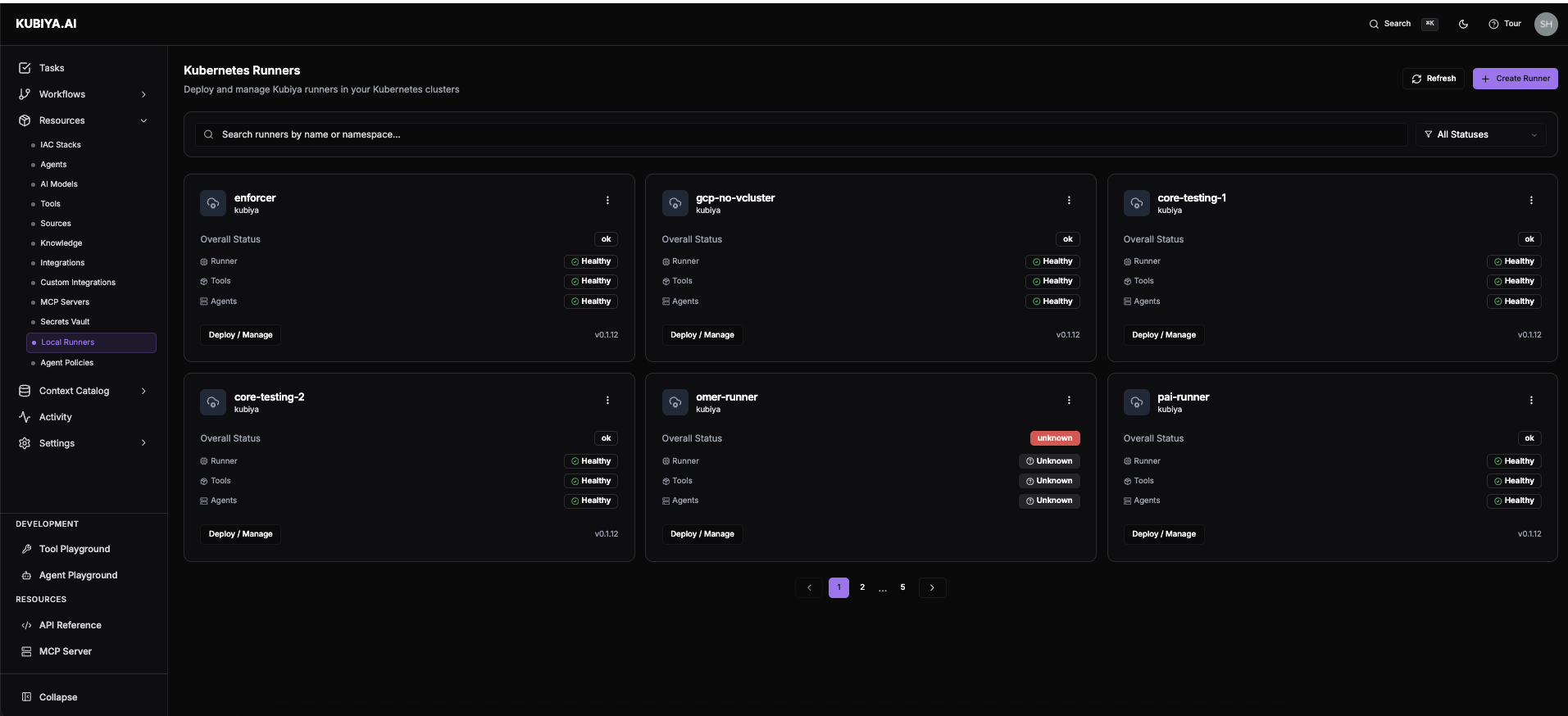This screenshot has height=716, width=1568.
Task: Click Deploy / Manage for core-testing-1
Action: tap(1164, 335)
